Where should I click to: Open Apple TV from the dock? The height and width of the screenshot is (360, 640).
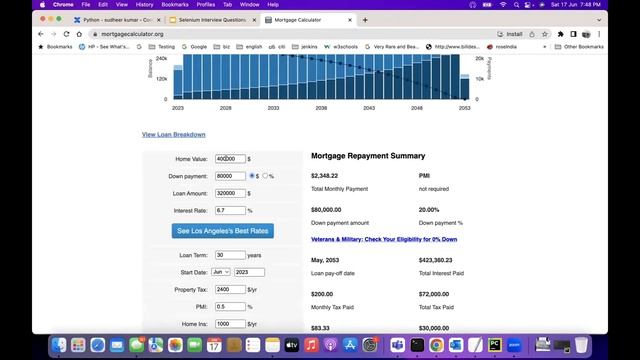[x=291, y=345]
